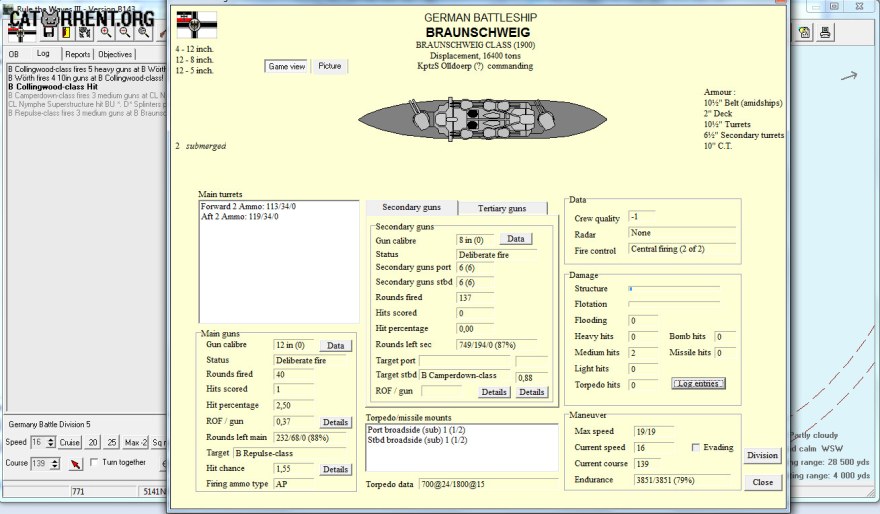Open Details next to main guns ROF
Viewport: 880px width, 514px height.
click(336, 422)
